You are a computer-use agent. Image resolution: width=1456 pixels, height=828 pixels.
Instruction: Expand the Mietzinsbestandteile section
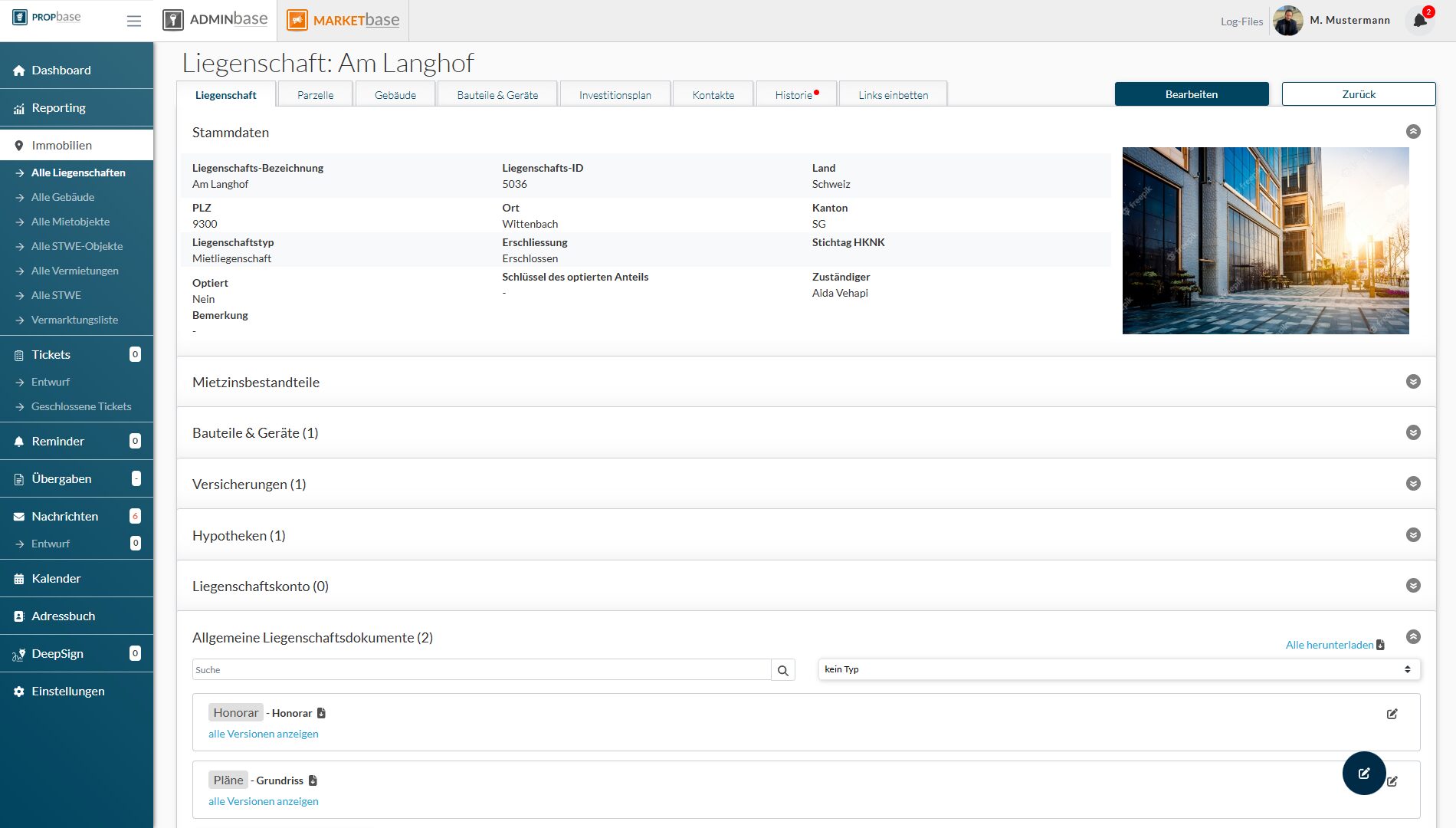1413,382
